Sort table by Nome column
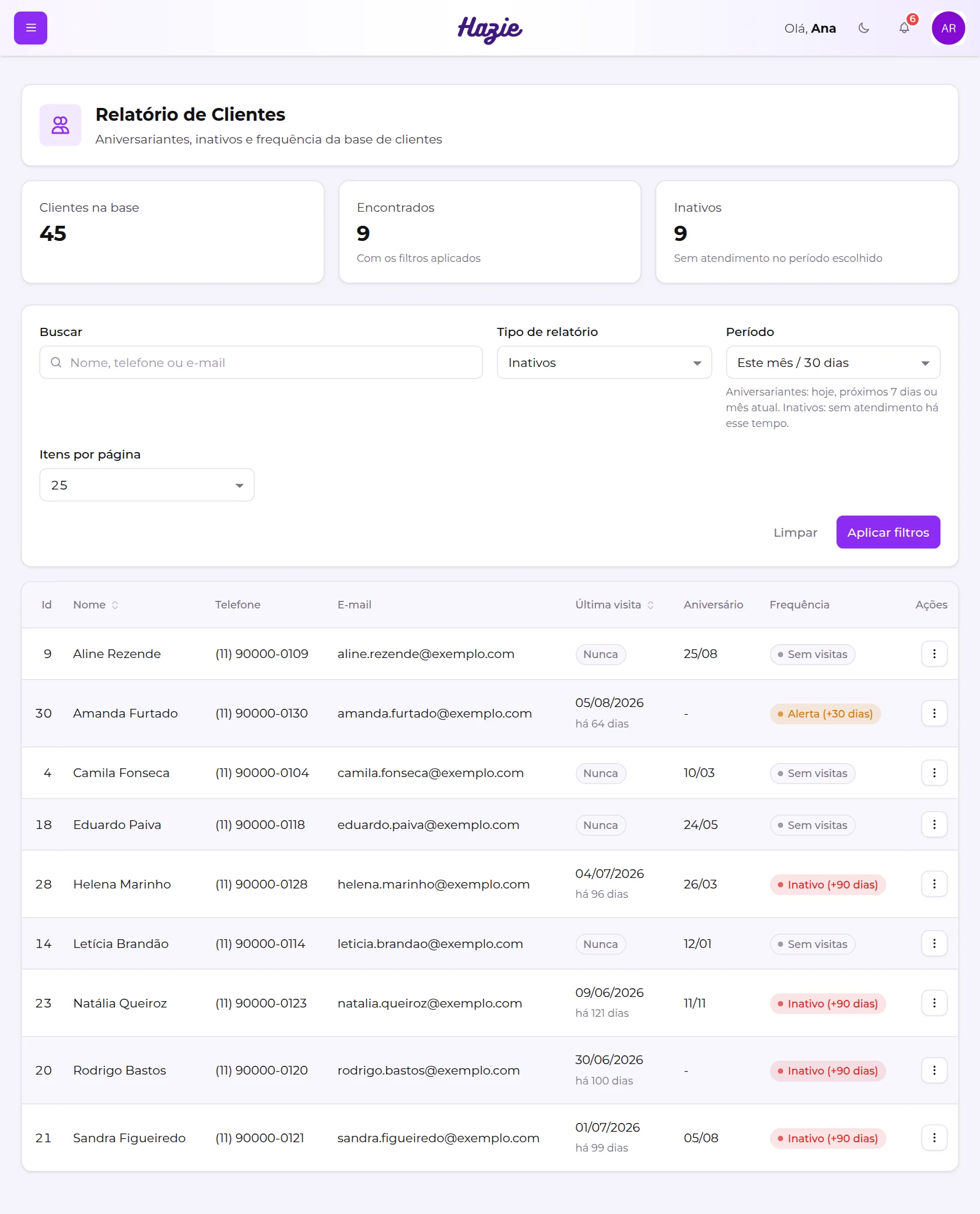 pos(96,605)
